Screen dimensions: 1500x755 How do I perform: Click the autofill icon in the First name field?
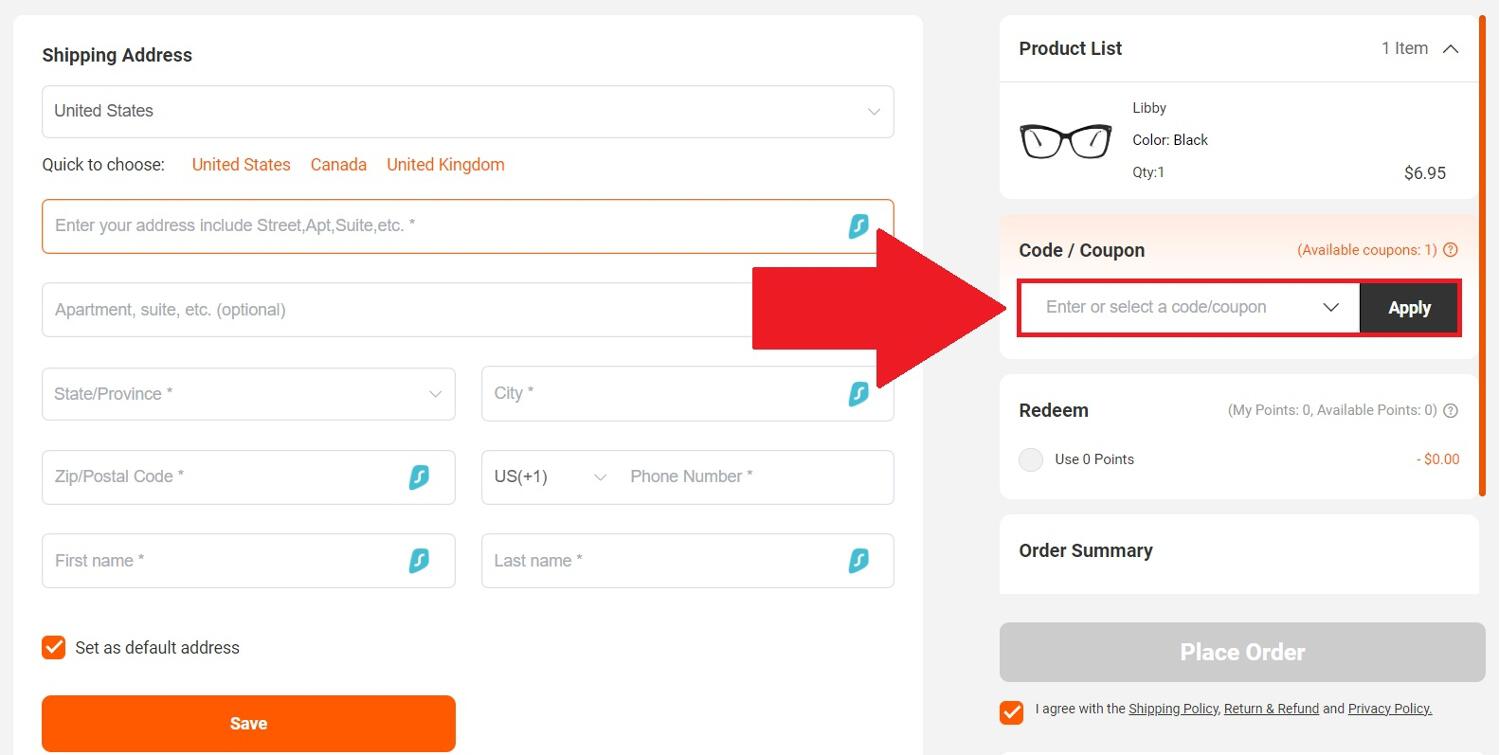(420, 561)
